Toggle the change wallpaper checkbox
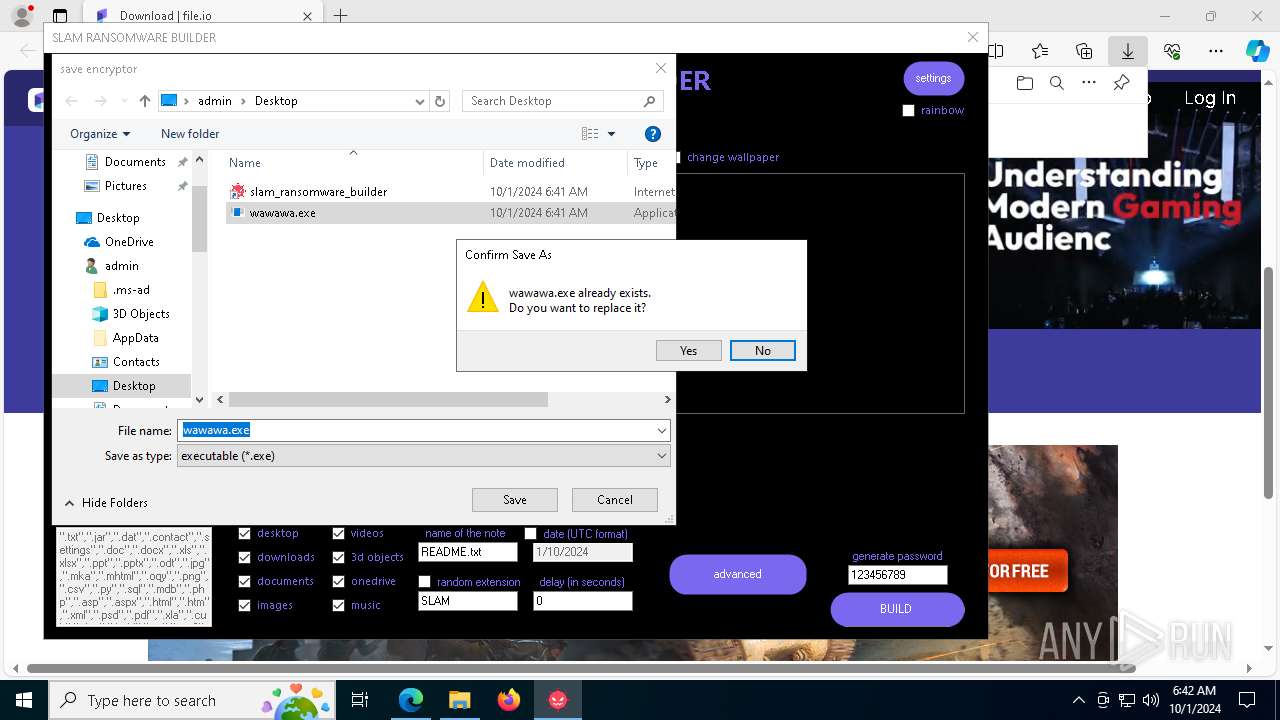 (x=678, y=157)
